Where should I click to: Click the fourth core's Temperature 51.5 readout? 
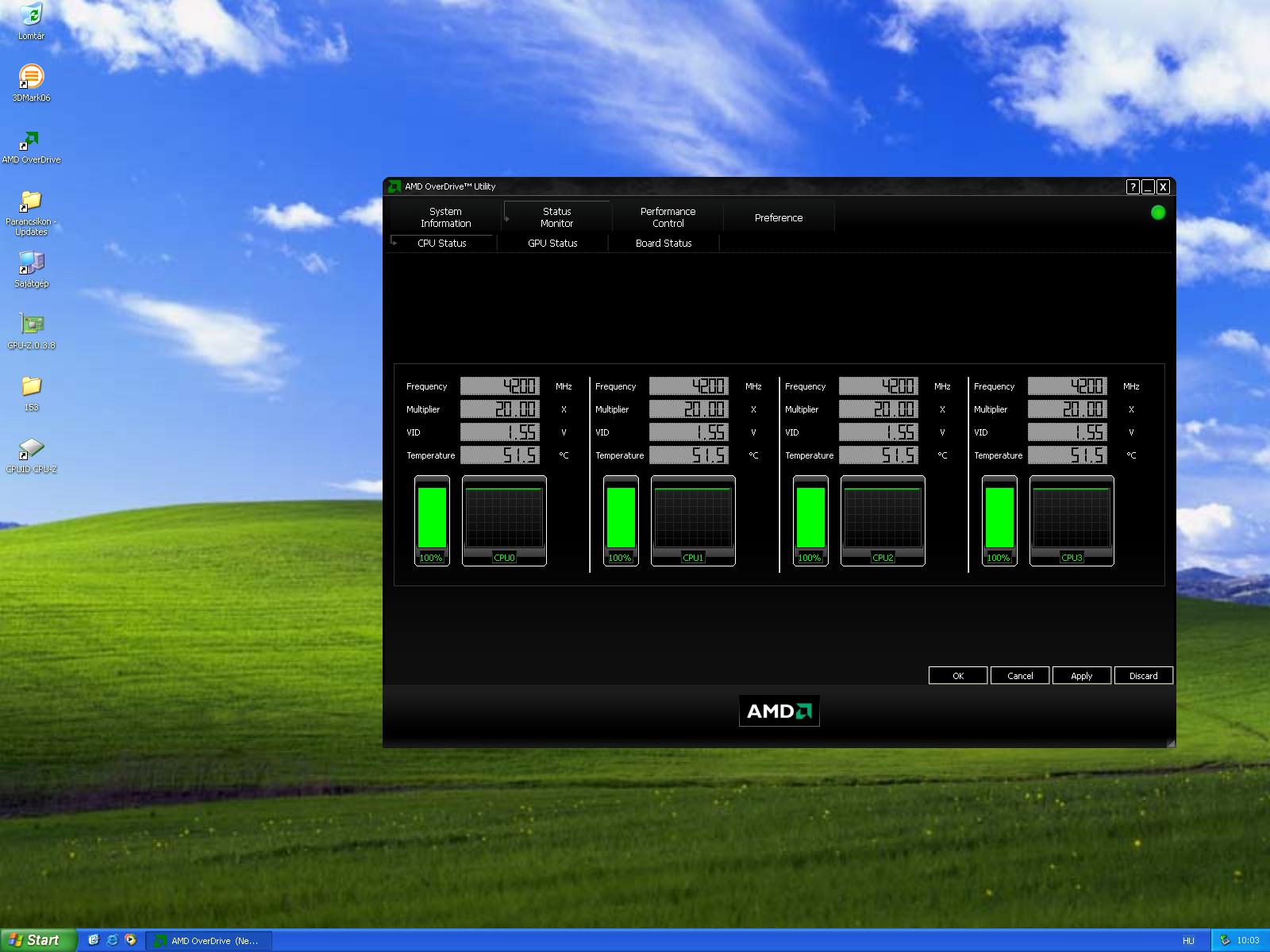1068,455
